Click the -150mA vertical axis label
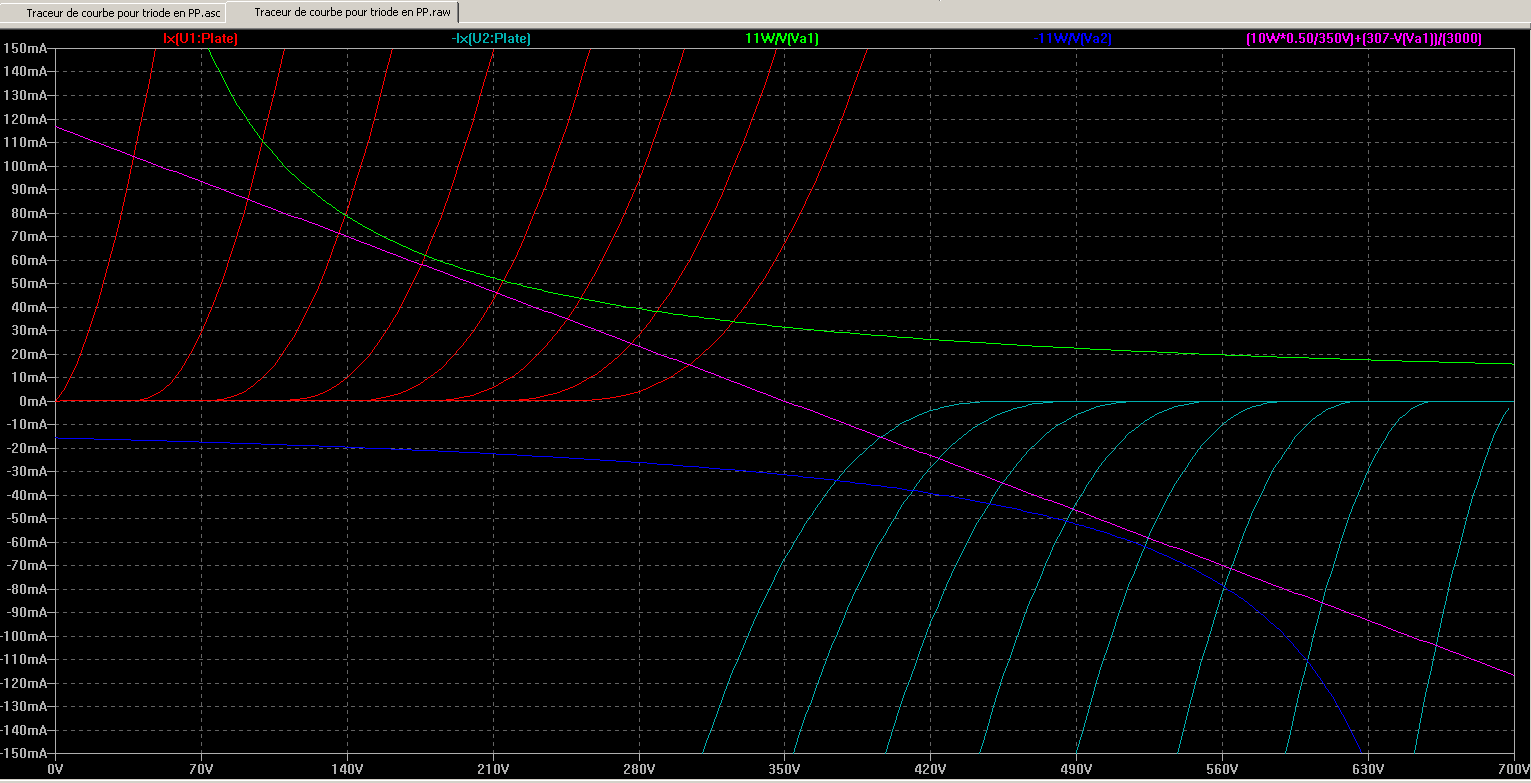The width and height of the screenshot is (1531, 783). tap(24, 754)
